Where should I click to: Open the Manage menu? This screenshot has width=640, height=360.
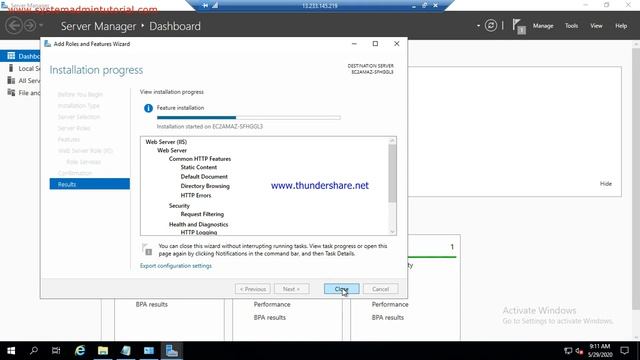pos(543,26)
